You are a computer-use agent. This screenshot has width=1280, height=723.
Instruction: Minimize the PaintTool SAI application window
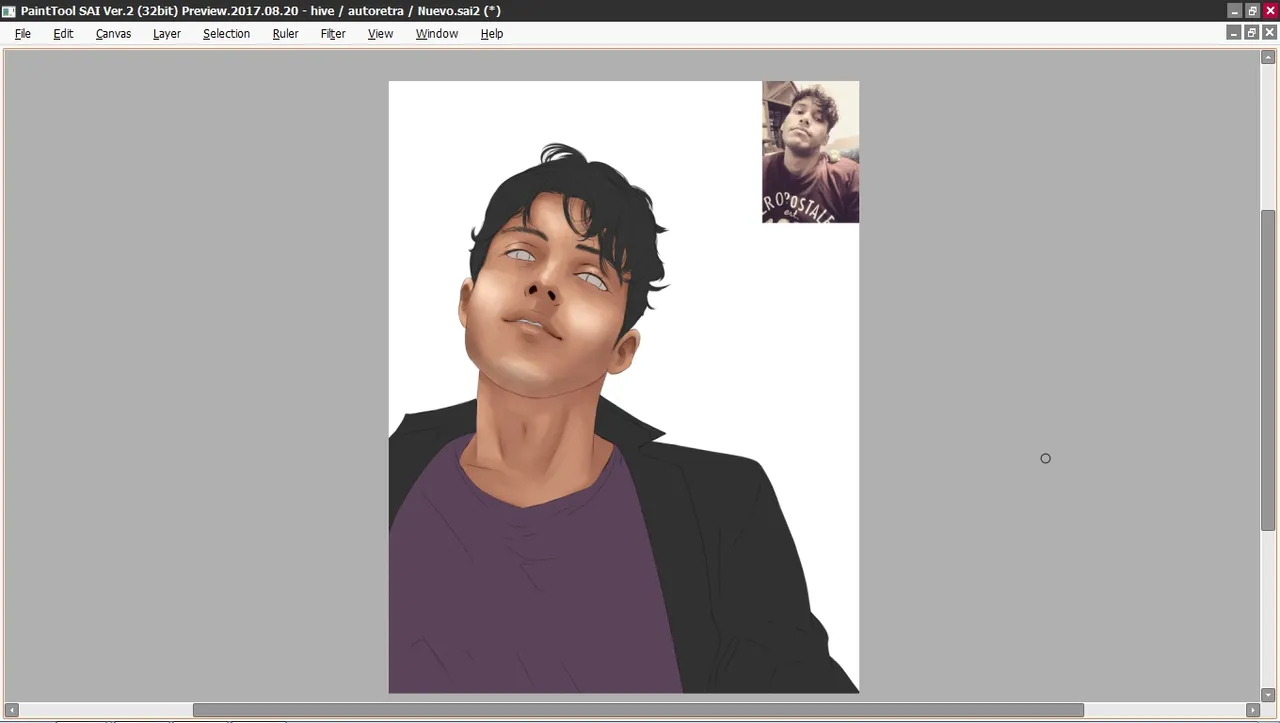coord(1234,11)
